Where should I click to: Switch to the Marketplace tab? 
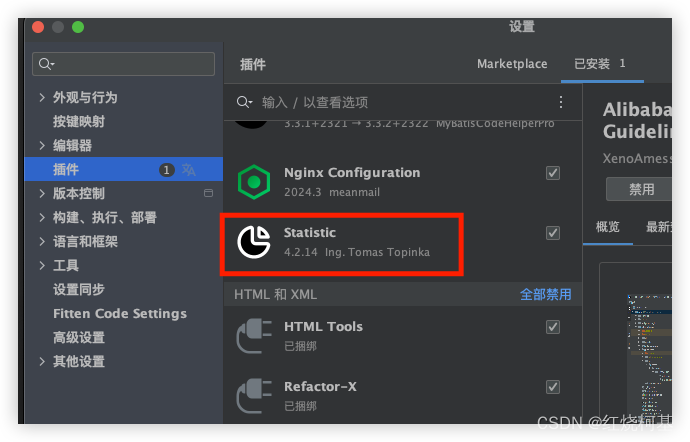coord(512,64)
